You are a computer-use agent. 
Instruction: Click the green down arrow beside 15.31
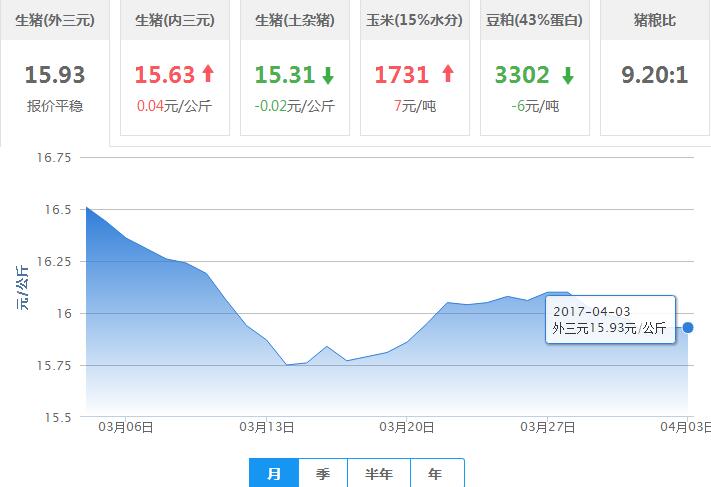pyautogui.click(x=327, y=74)
